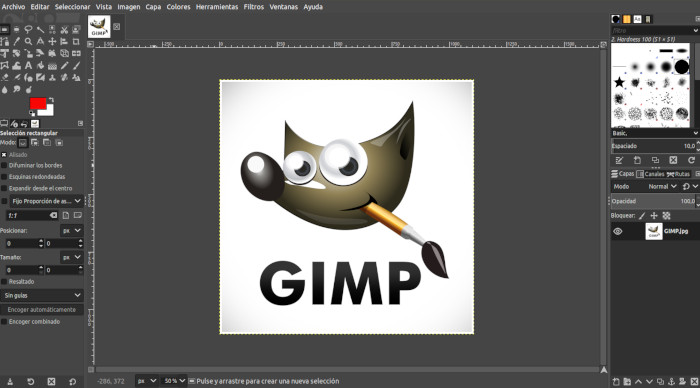Select the Heal bandage tool
The width and height of the screenshot is (700, 388).
pyautogui.click(x=64, y=78)
